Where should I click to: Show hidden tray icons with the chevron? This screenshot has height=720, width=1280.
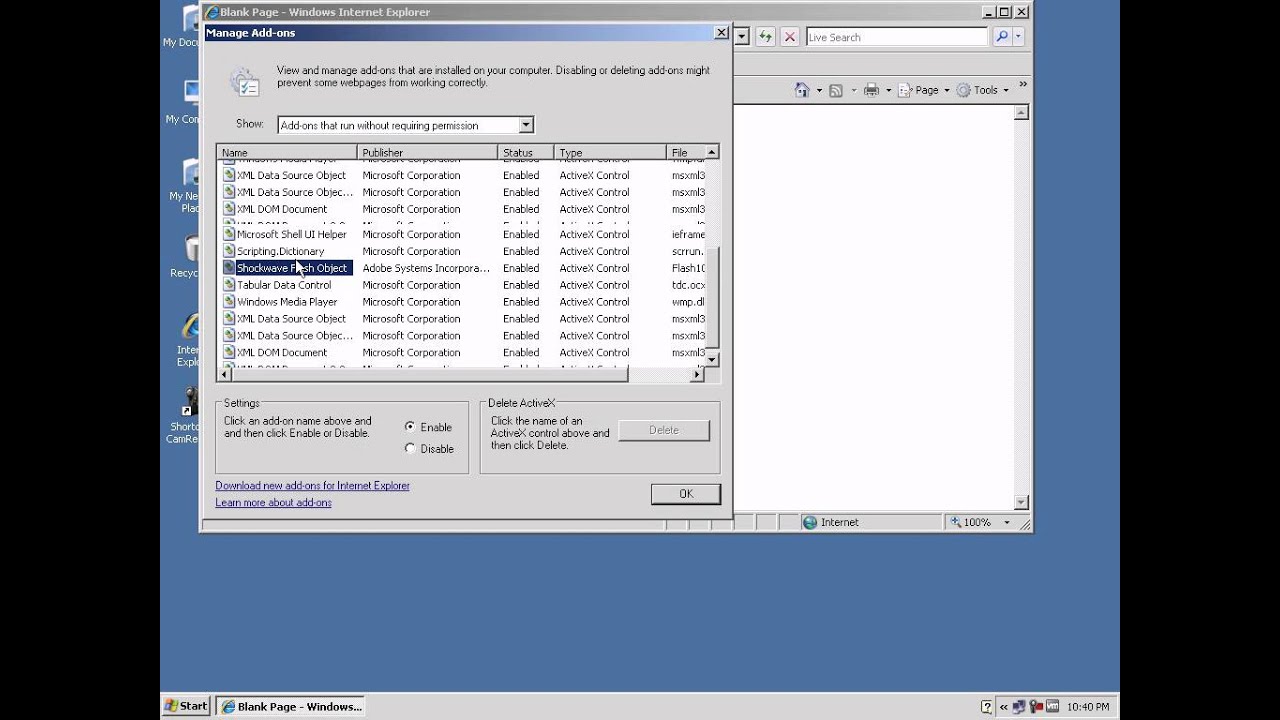[x=1004, y=707]
